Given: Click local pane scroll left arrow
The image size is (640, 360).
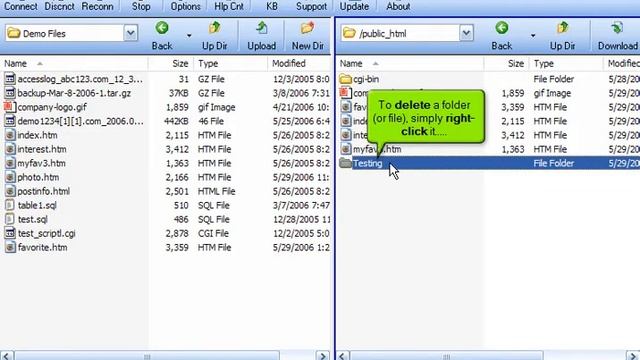Looking at the screenshot, I should coord(7,356).
